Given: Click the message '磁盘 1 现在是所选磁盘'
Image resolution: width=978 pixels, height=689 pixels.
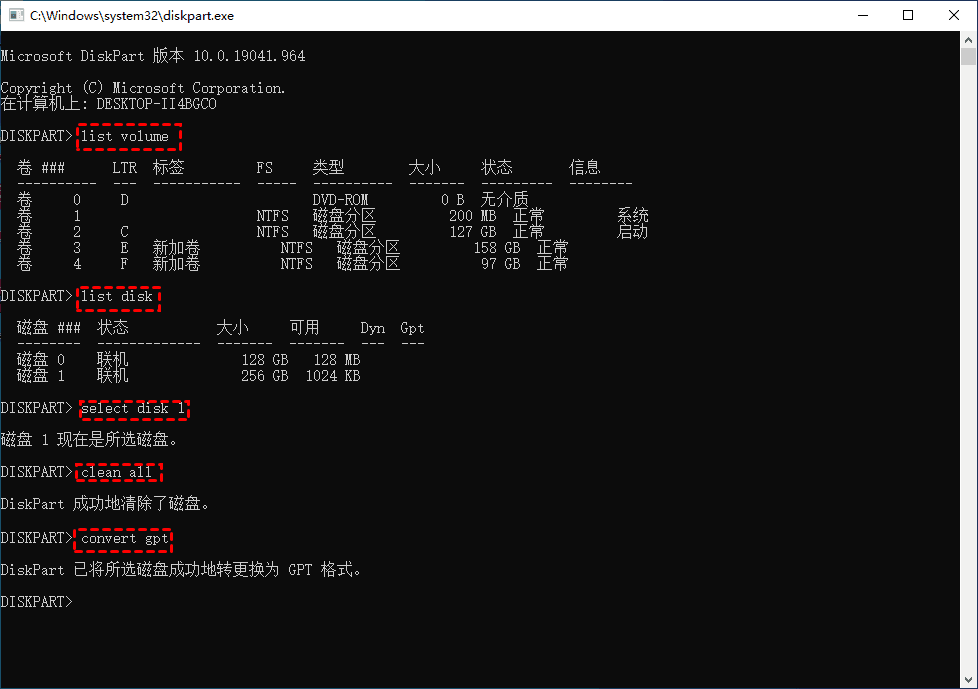Looking at the screenshot, I should (x=89, y=440).
